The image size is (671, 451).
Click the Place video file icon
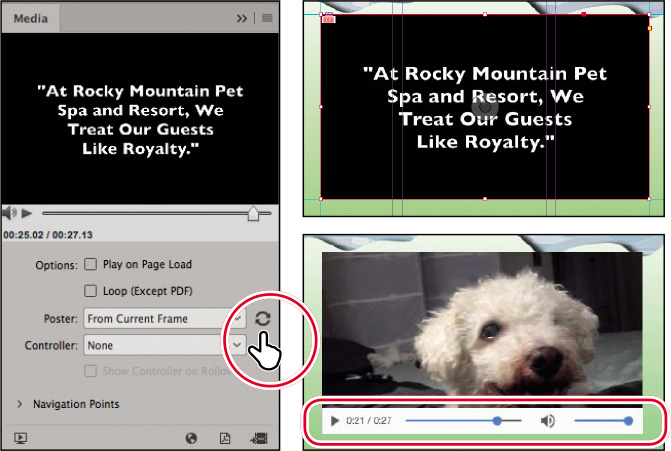(x=259, y=438)
